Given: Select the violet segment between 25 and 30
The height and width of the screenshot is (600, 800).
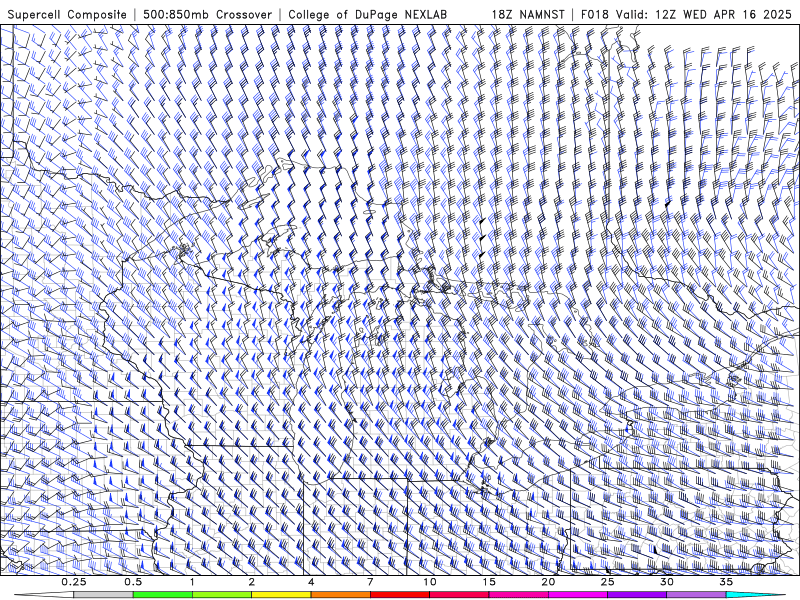Looking at the screenshot, I should point(637,595).
